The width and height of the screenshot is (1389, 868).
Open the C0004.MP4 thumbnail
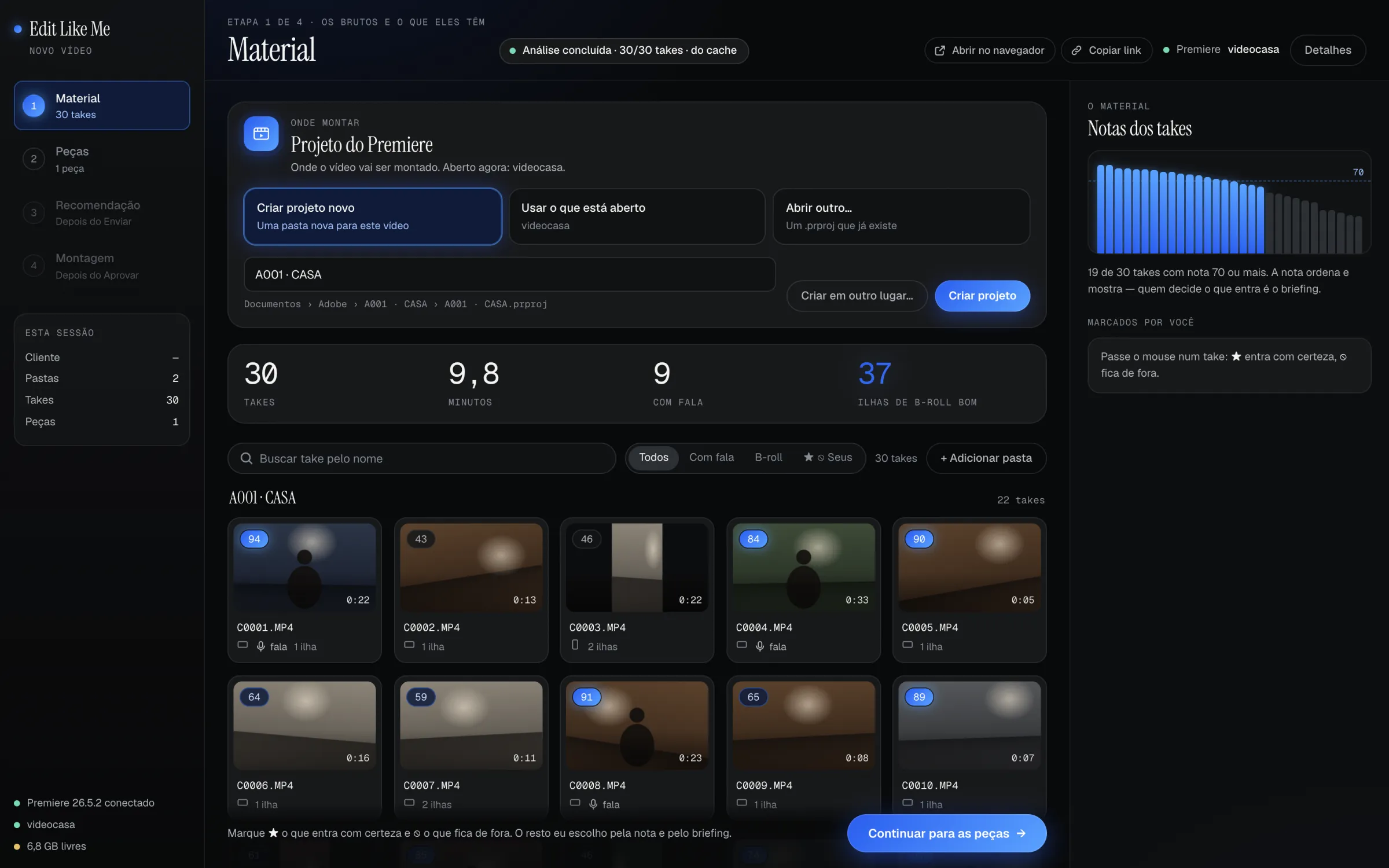point(803,567)
